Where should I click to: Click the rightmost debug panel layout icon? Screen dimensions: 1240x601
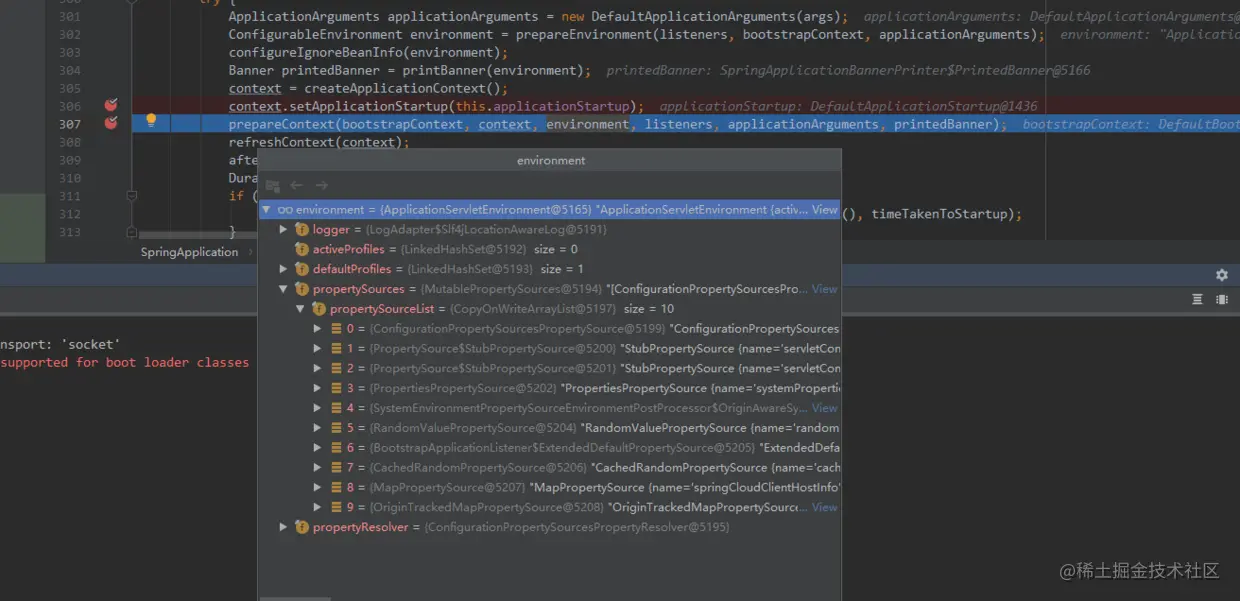[1222, 299]
